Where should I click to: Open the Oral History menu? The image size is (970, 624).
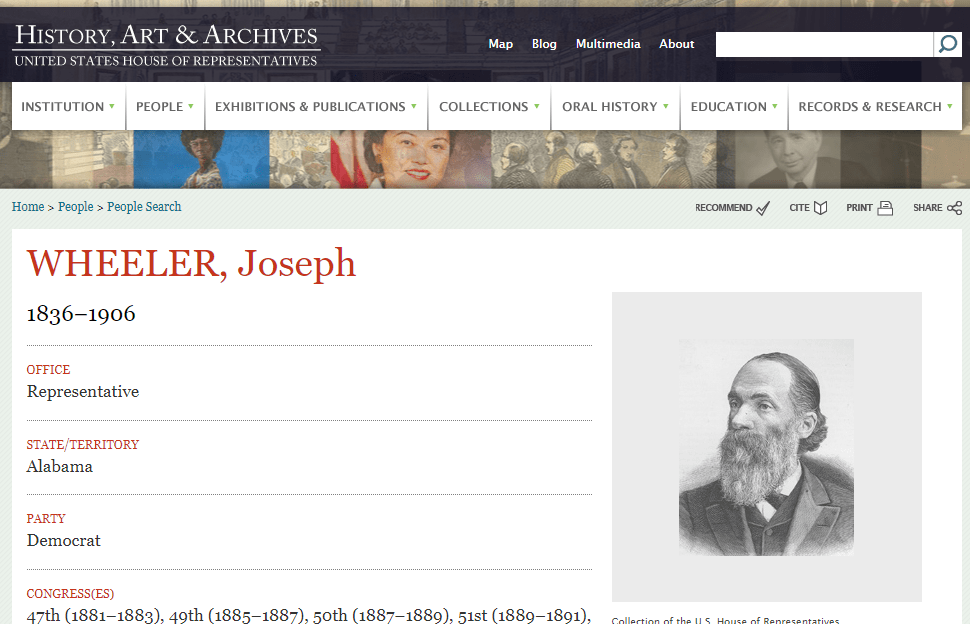pos(615,106)
